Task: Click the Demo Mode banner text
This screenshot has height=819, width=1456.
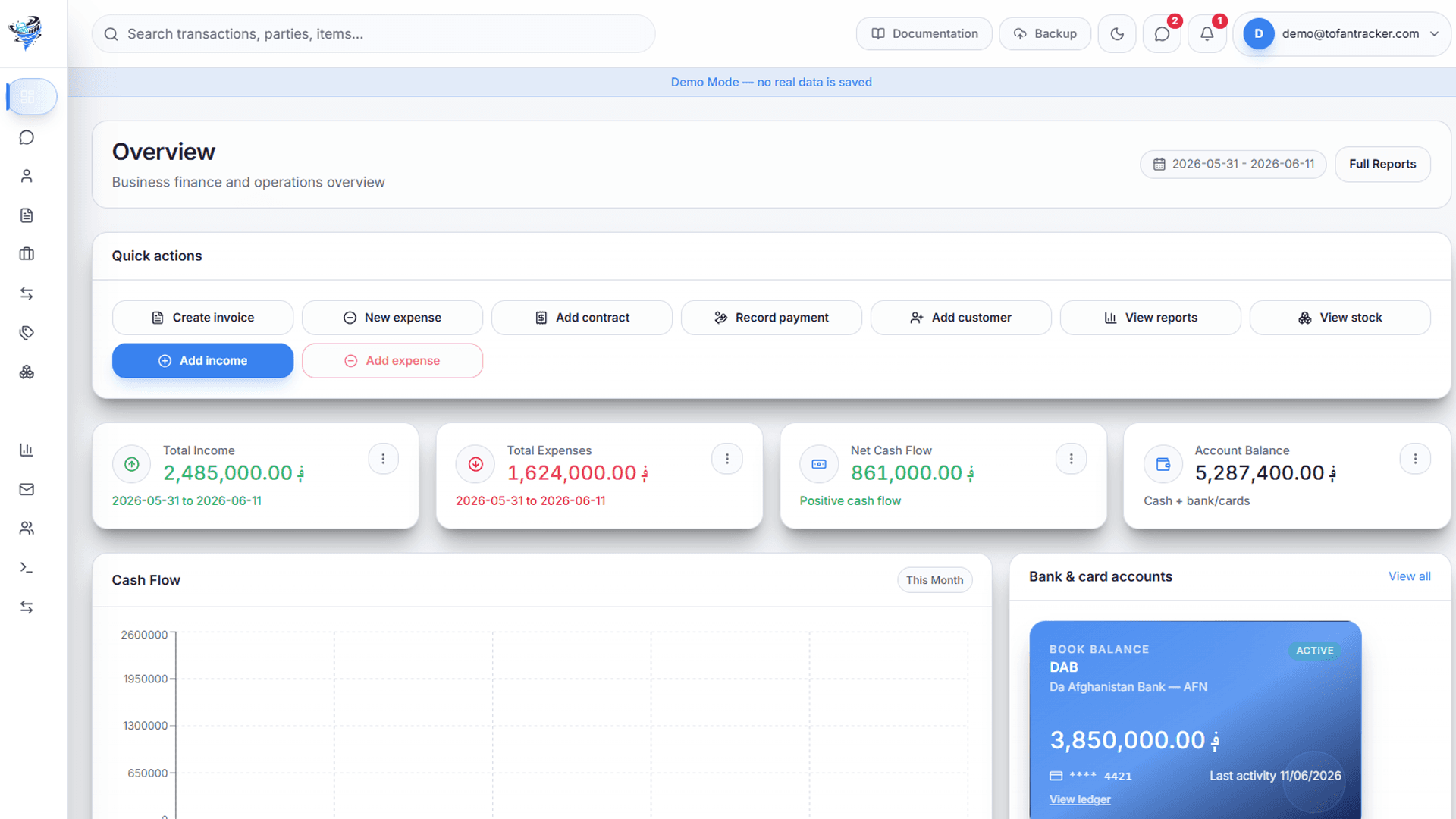Action: point(771,82)
